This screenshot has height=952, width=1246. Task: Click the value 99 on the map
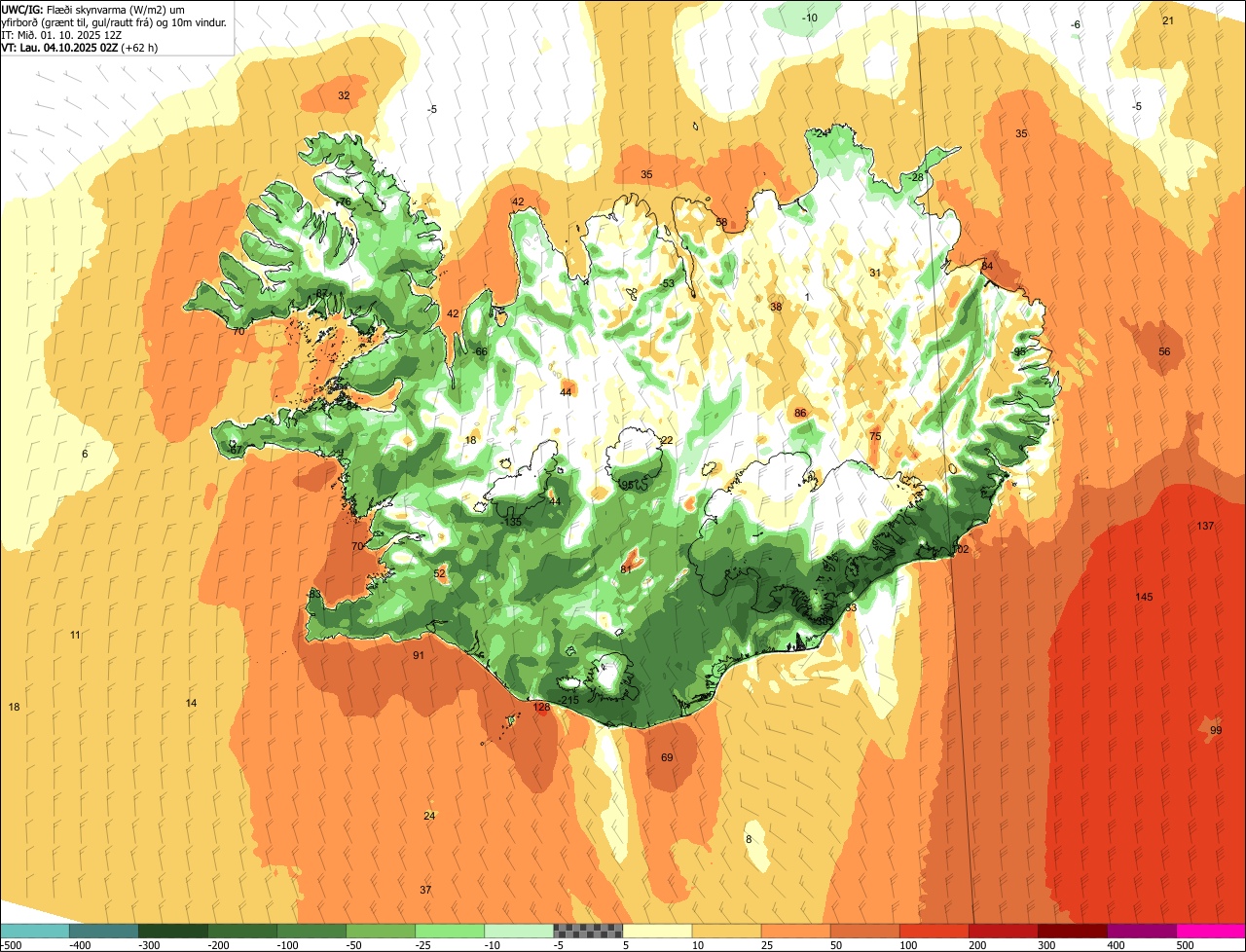pos(1216,730)
